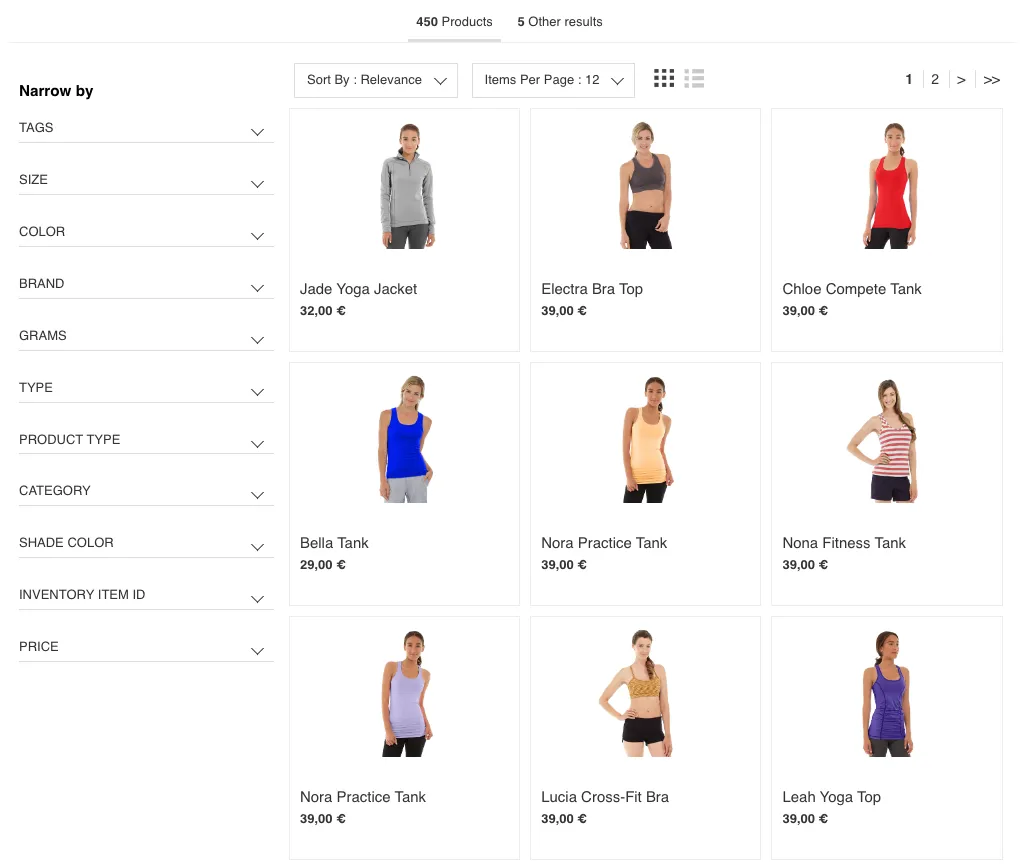This screenshot has height=866, width=1020.
Task: Jump to last page with >> arrow
Action: point(991,80)
